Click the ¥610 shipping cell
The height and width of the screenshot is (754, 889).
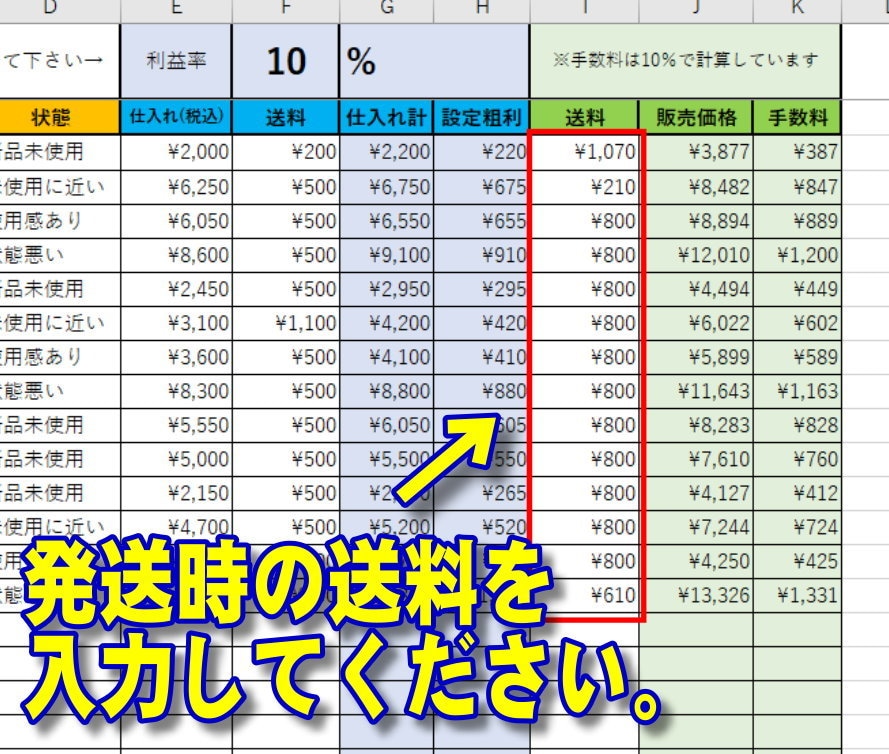click(x=585, y=595)
